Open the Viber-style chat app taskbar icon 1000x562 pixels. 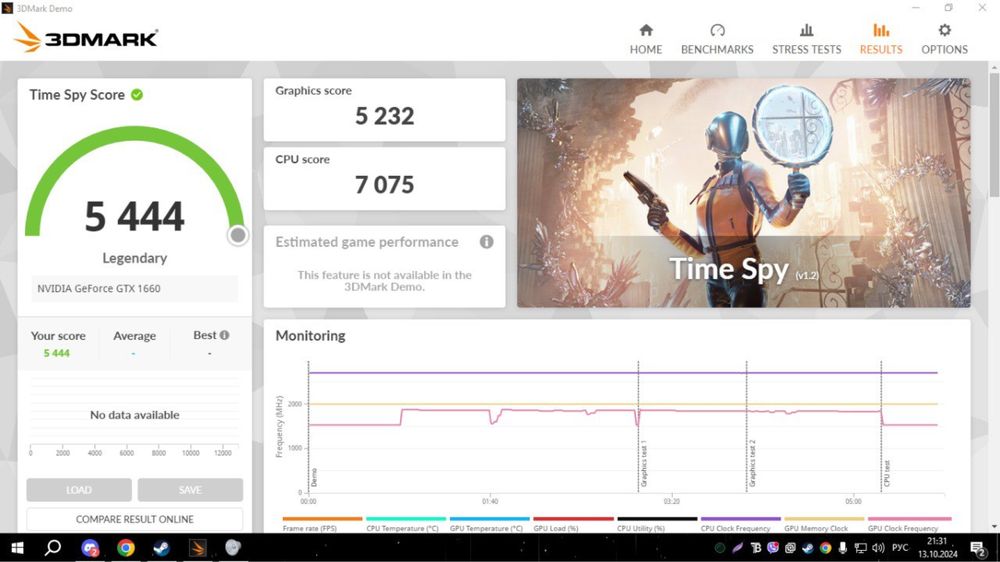point(90,547)
